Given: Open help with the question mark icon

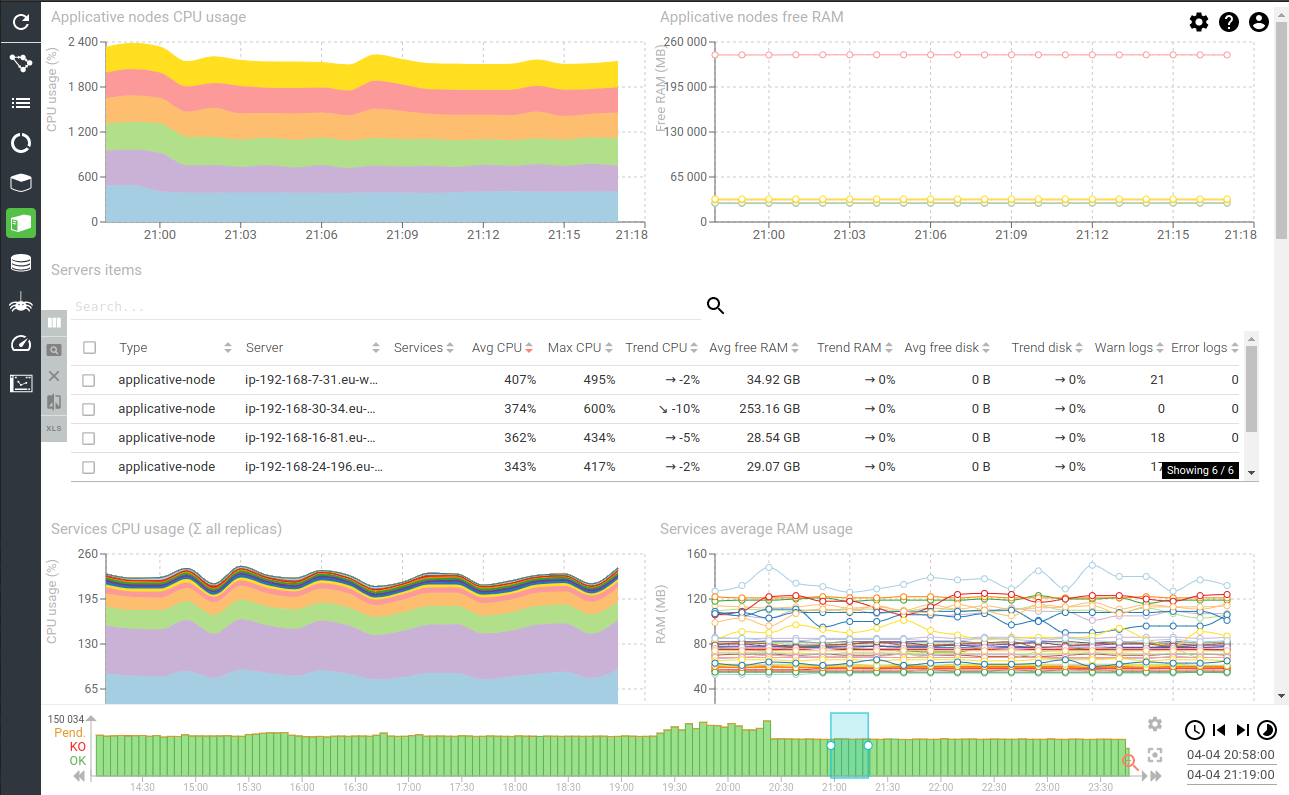Looking at the screenshot, I should point(1229,22).
